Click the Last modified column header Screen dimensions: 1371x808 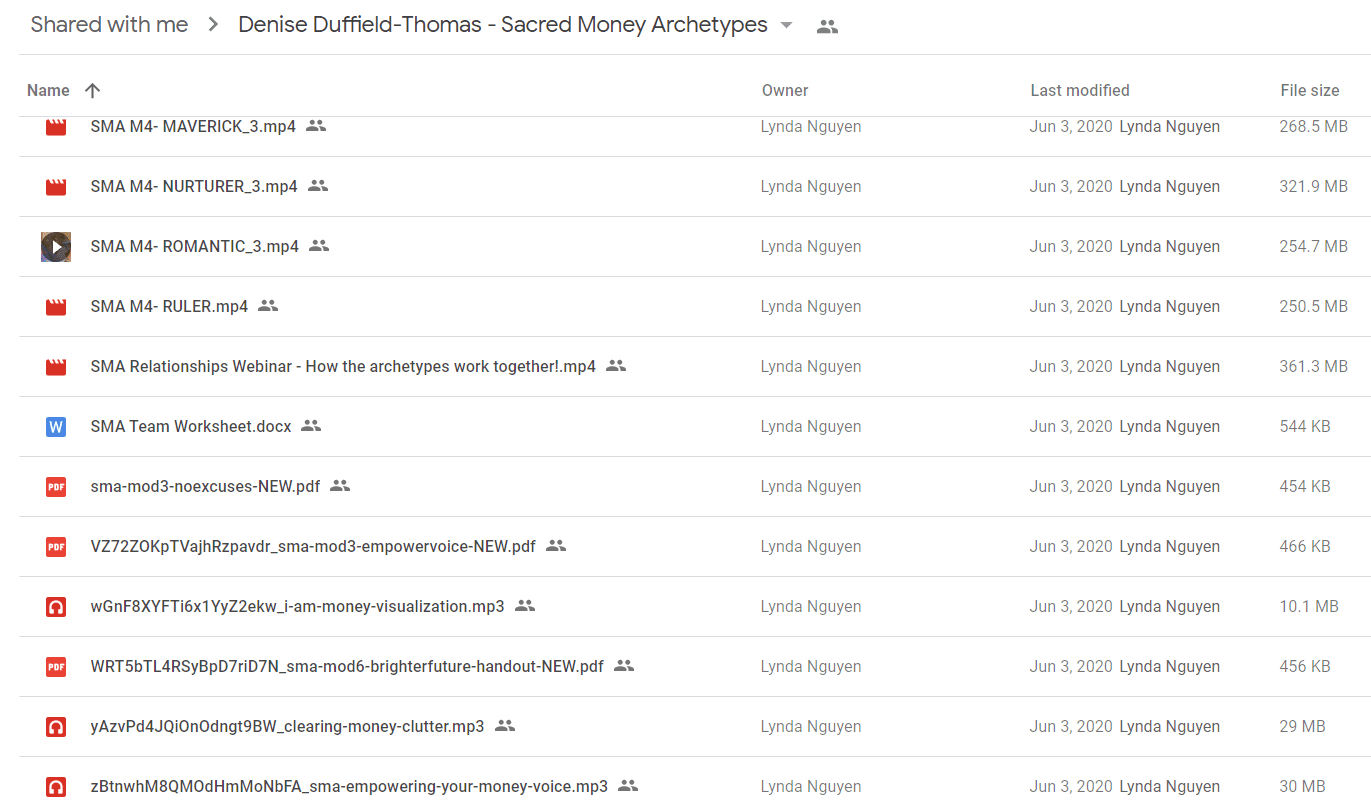coord(1080,91)
